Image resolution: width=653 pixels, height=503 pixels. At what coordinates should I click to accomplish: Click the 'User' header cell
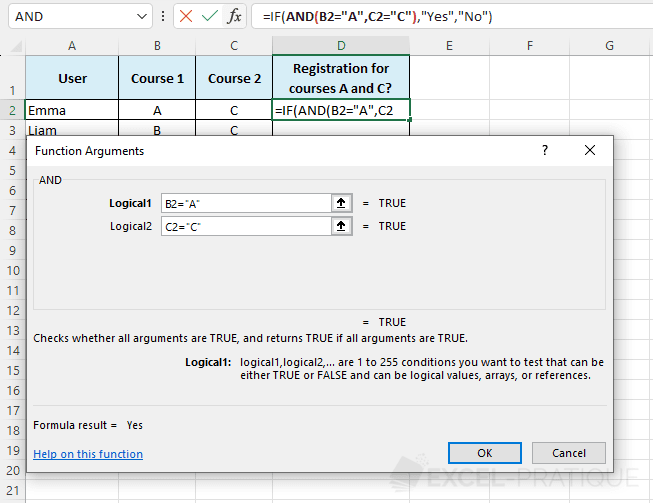(72, 78)
